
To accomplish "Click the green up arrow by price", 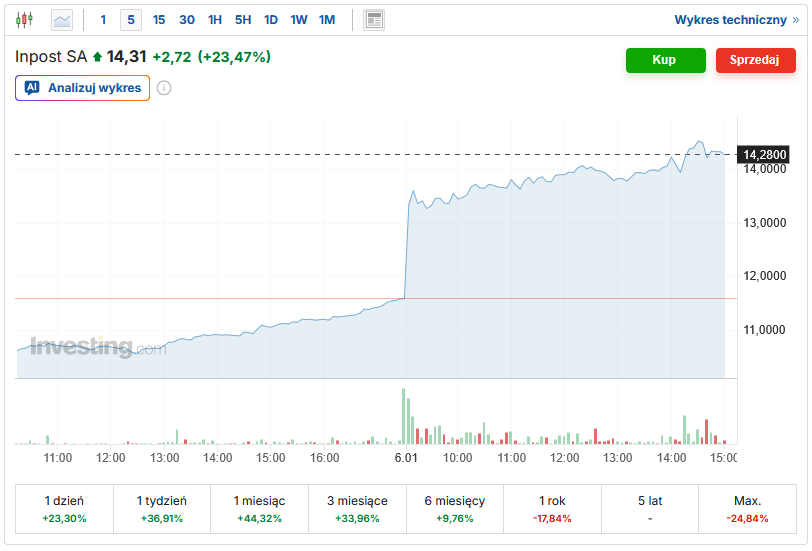I will pyautogui.click(x=97, y=57).
